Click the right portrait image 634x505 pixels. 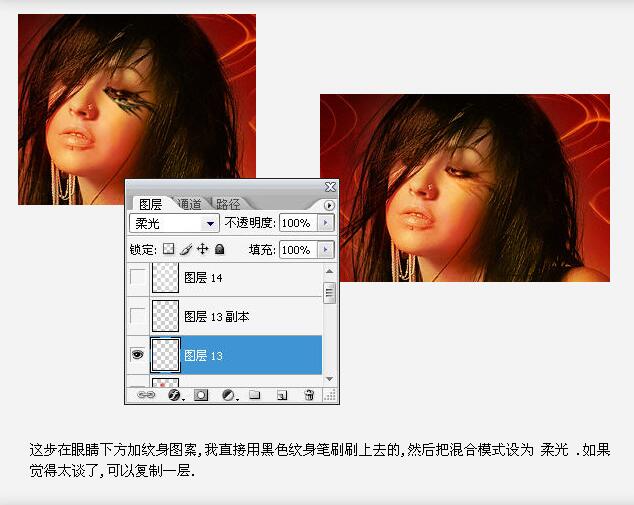coord(465,188)
